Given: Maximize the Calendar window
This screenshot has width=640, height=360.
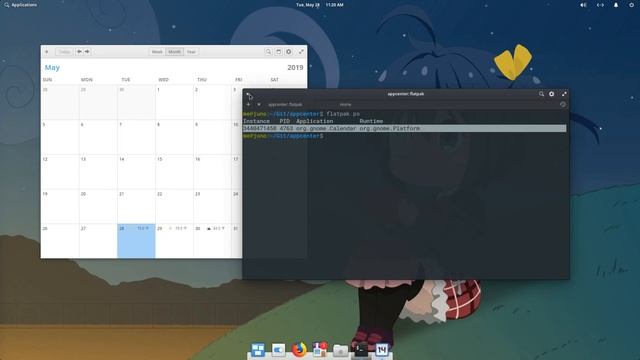Looking at the screenshot, I should coord(301,52).
